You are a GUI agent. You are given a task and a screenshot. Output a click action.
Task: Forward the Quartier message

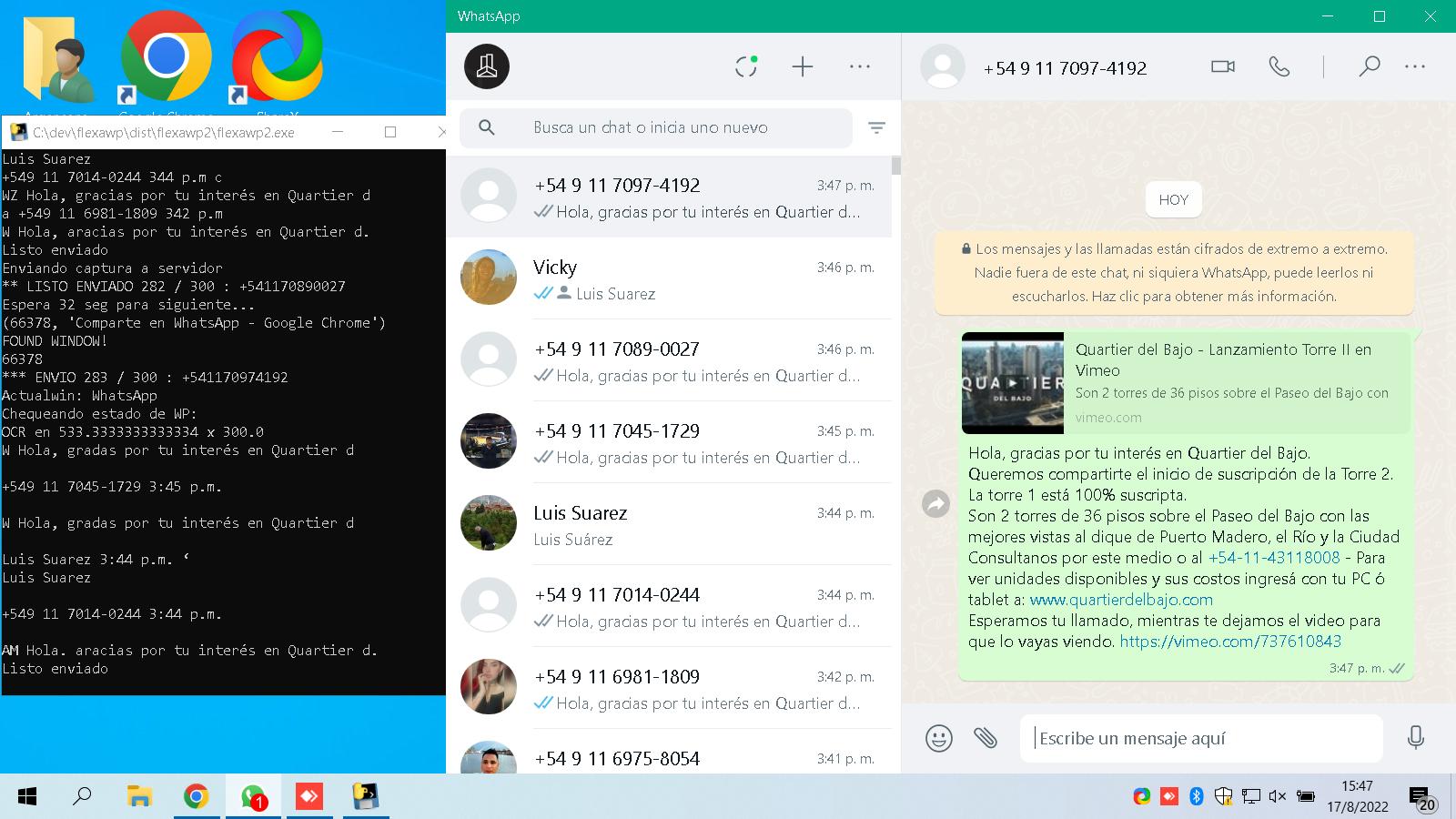click(936, 503)
